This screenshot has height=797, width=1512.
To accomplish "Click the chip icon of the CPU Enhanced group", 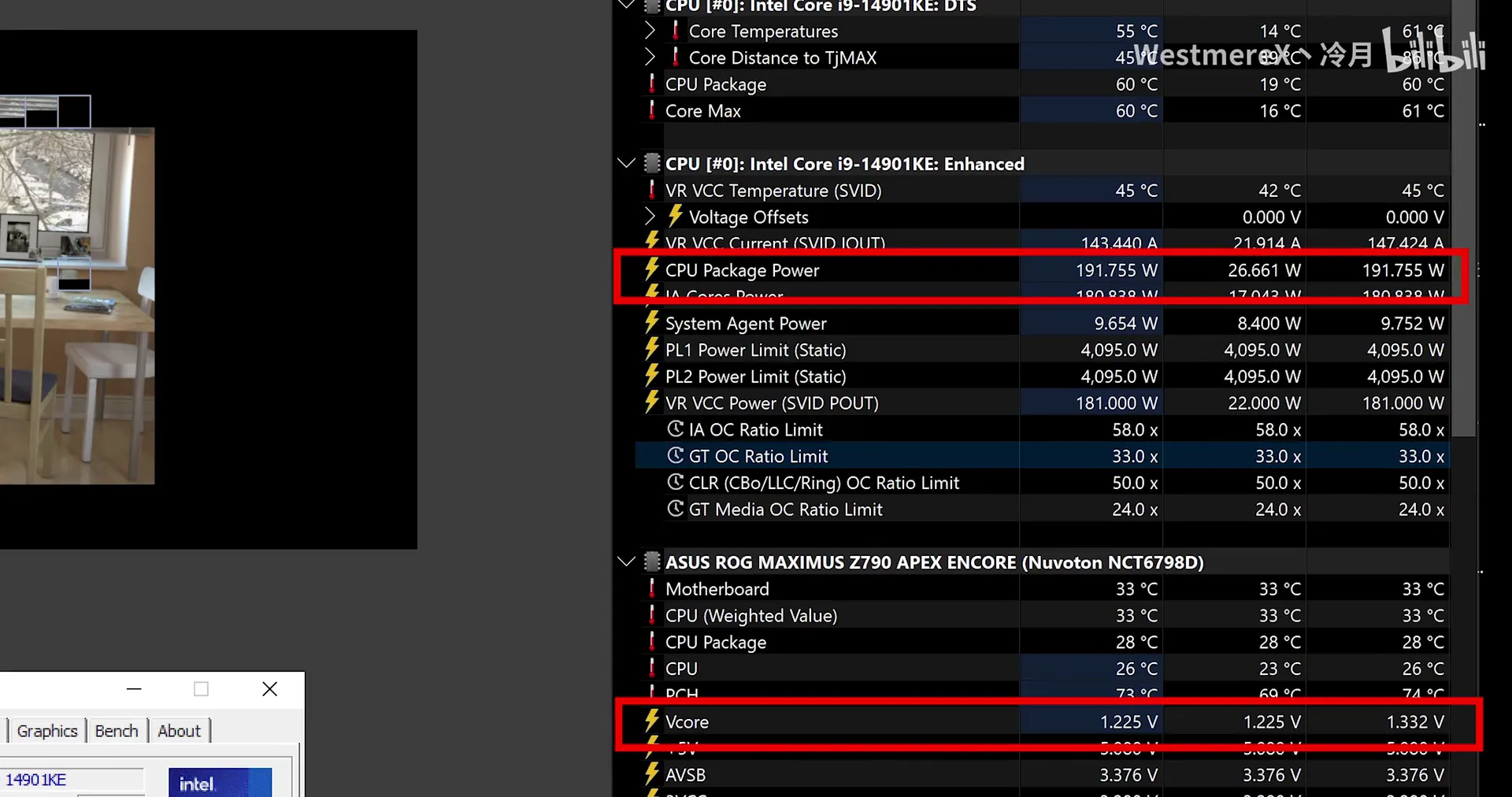I will tap(652, 163).
